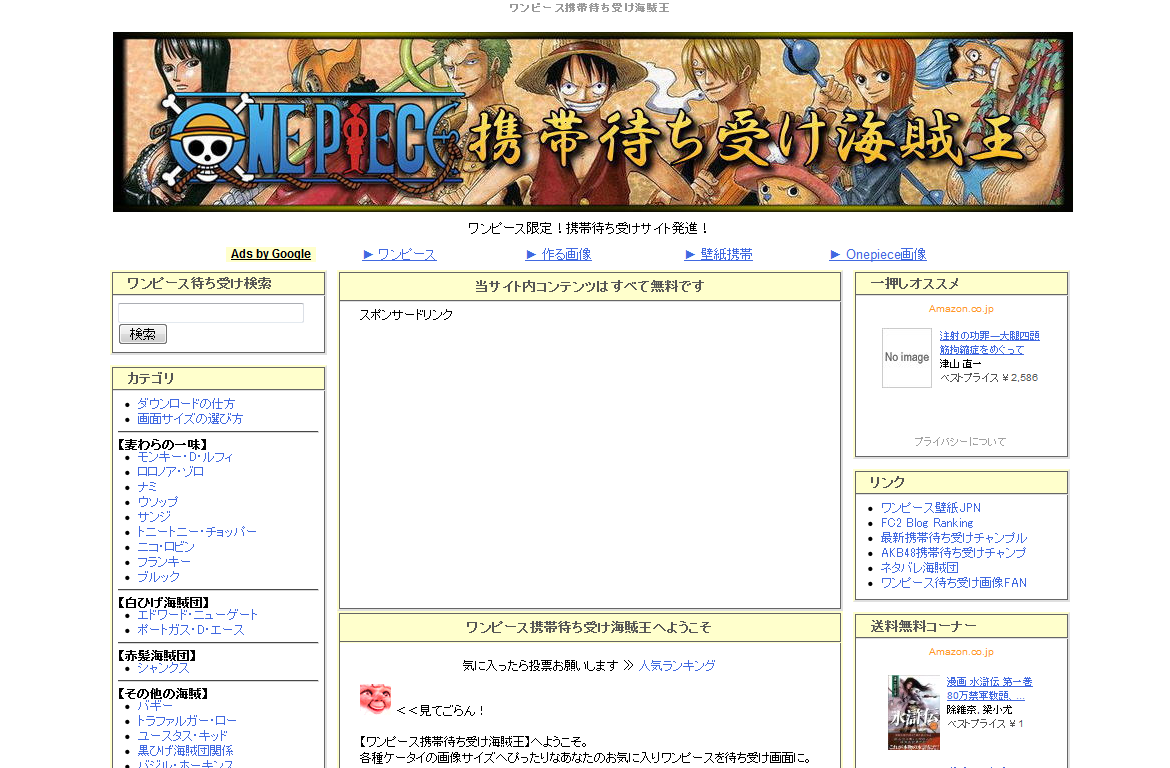Select トニートニー・チョッパー character link
The image size is (1170, 768).
point(197,531)
